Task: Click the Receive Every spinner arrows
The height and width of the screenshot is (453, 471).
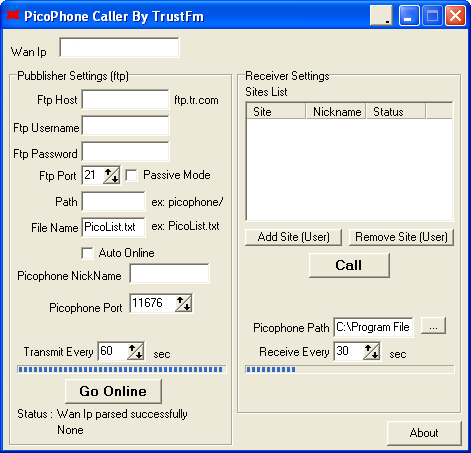Action: coord(372,351)
